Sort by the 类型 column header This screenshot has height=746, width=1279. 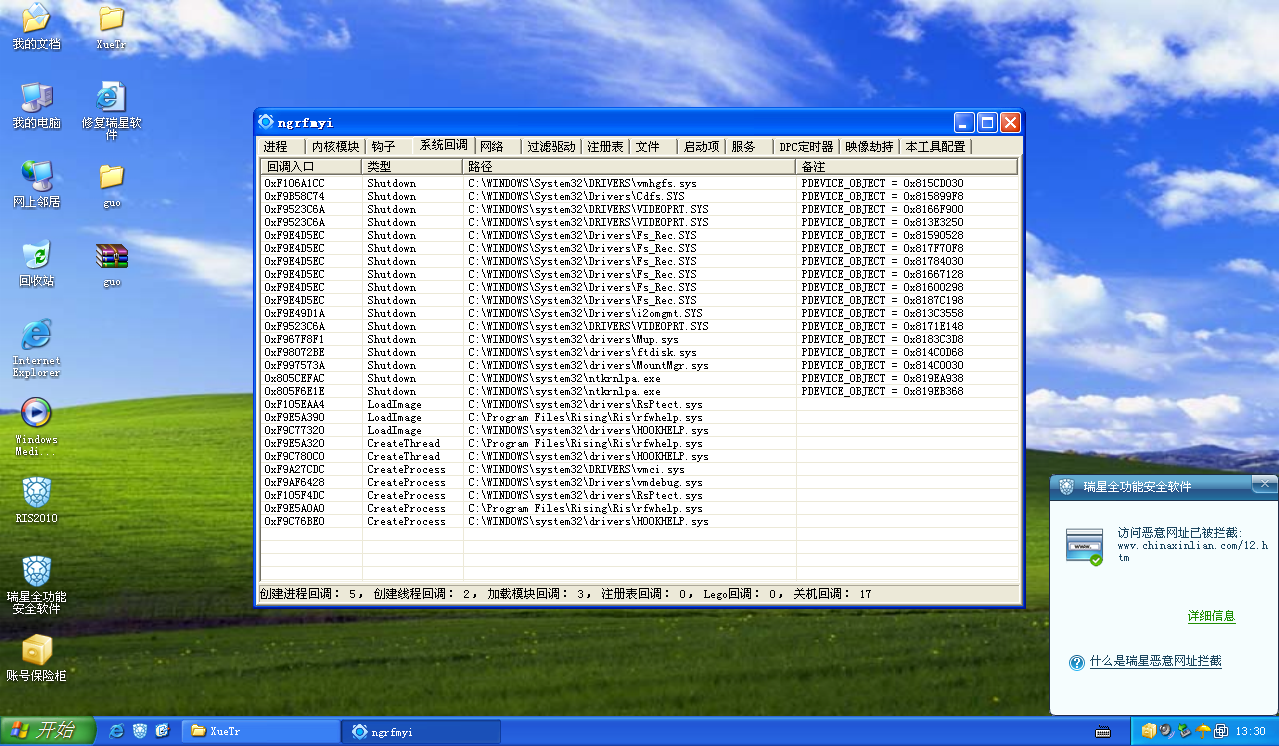[413, 166]
